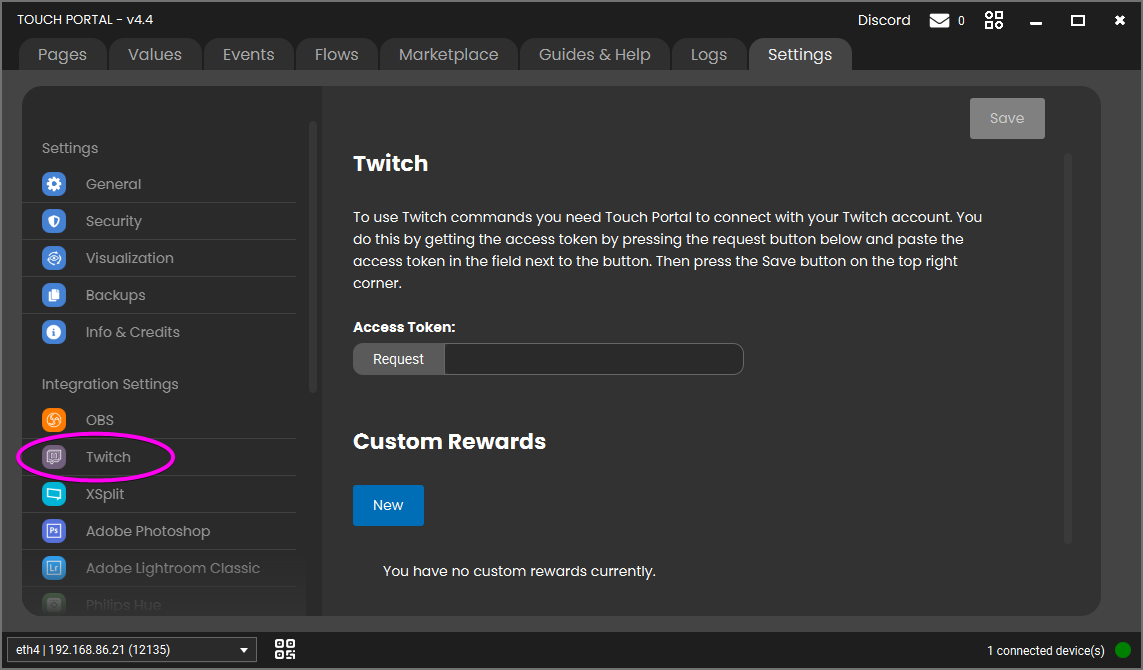Click the Backups icon in sidebar
This screenshot has height=670, width=1143.
click(54, 295)
